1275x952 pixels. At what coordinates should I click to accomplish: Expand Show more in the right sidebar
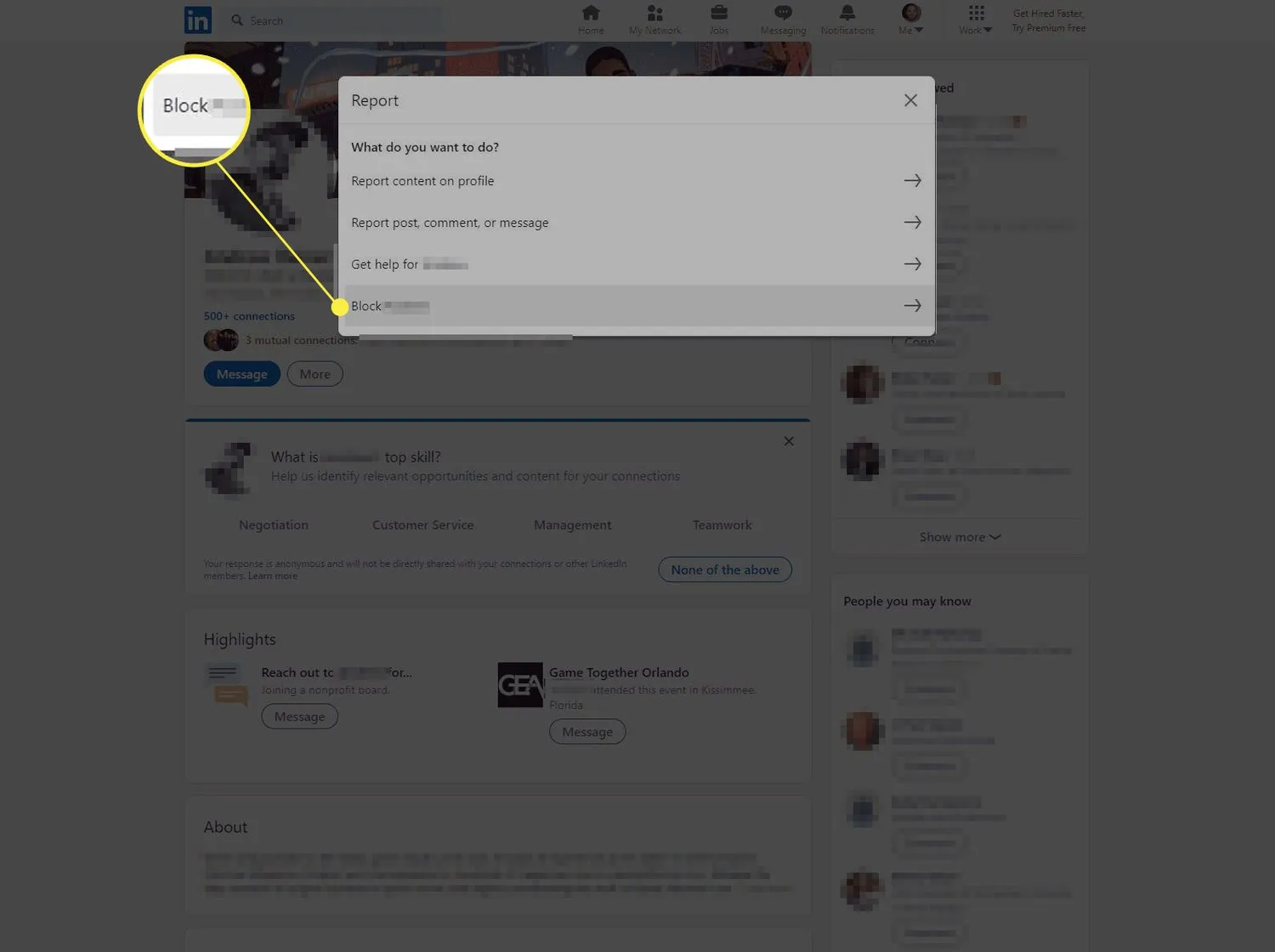[x=959, y=536]
